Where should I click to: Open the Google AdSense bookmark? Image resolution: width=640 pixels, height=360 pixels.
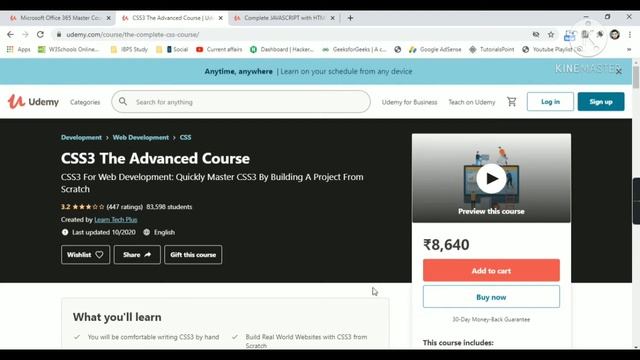[x=435, y=49]
